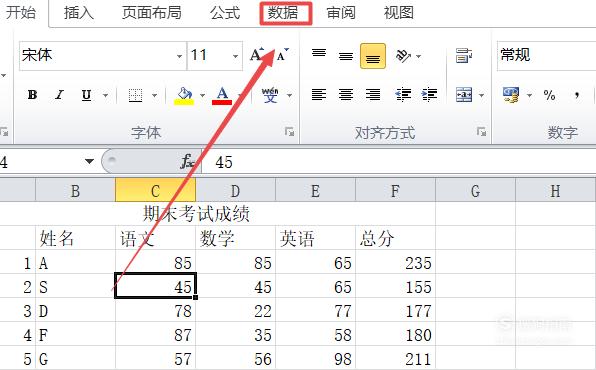
Task: Toggle italic formatting
Action: [x=59, y=95]
